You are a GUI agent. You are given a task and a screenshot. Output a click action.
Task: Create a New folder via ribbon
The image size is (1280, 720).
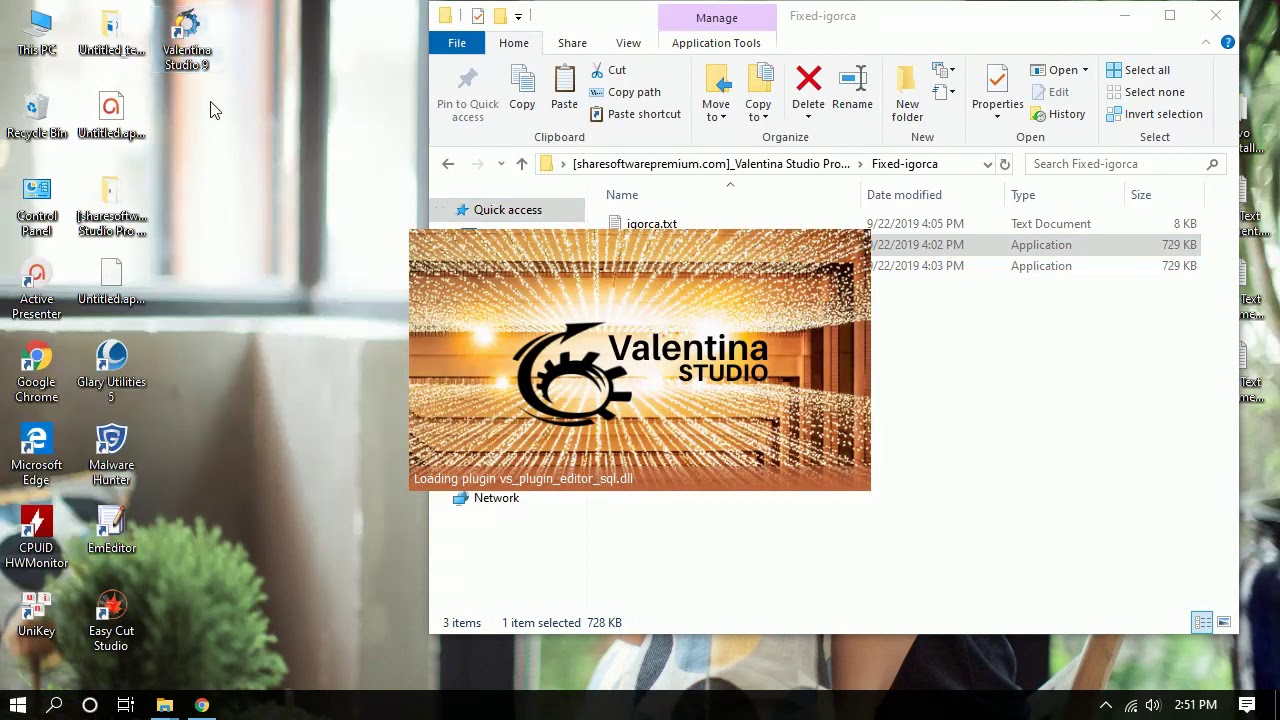click(x=907, y=95)
